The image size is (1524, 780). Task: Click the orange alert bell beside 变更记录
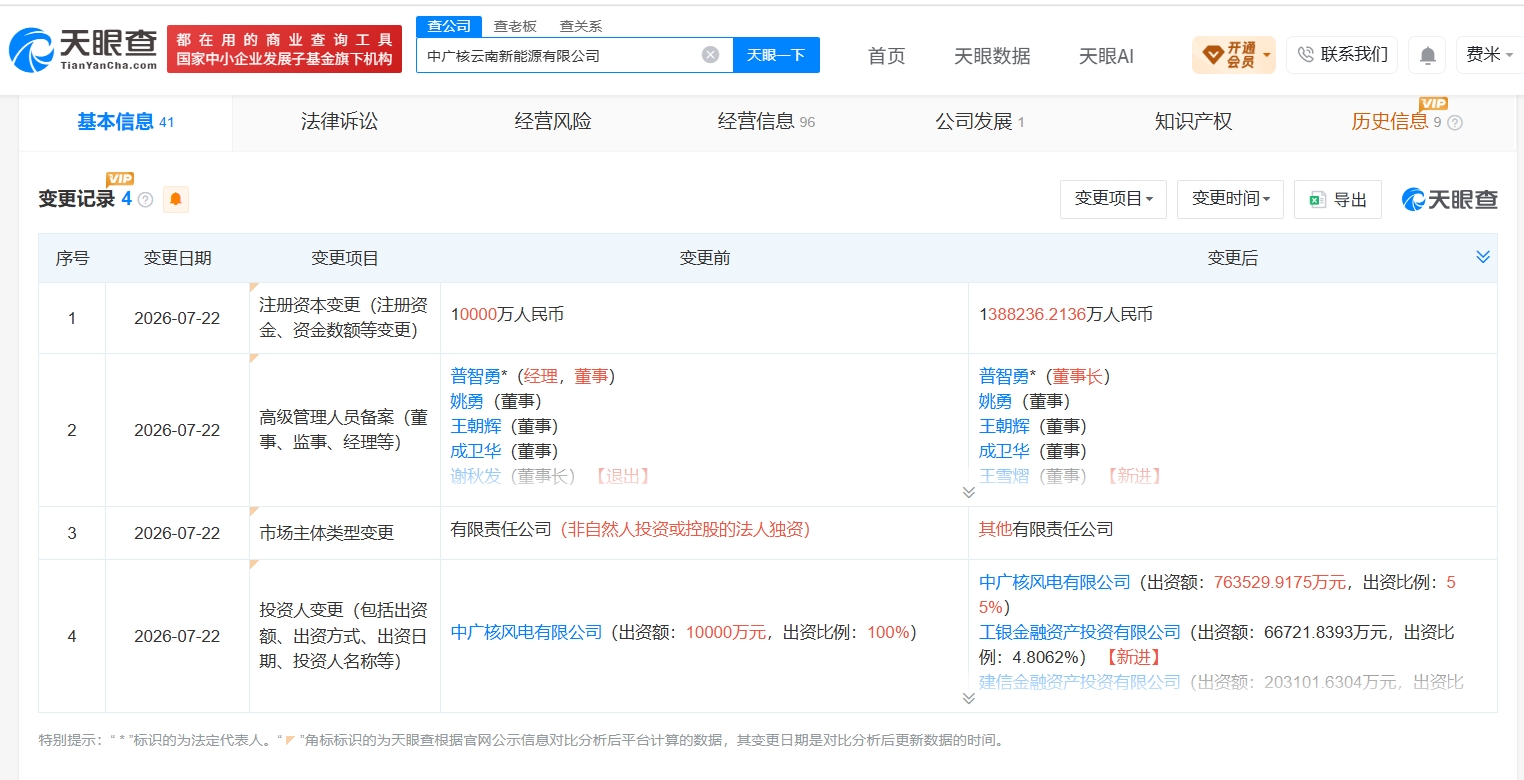pyautogui.click(x=175, y=199)
